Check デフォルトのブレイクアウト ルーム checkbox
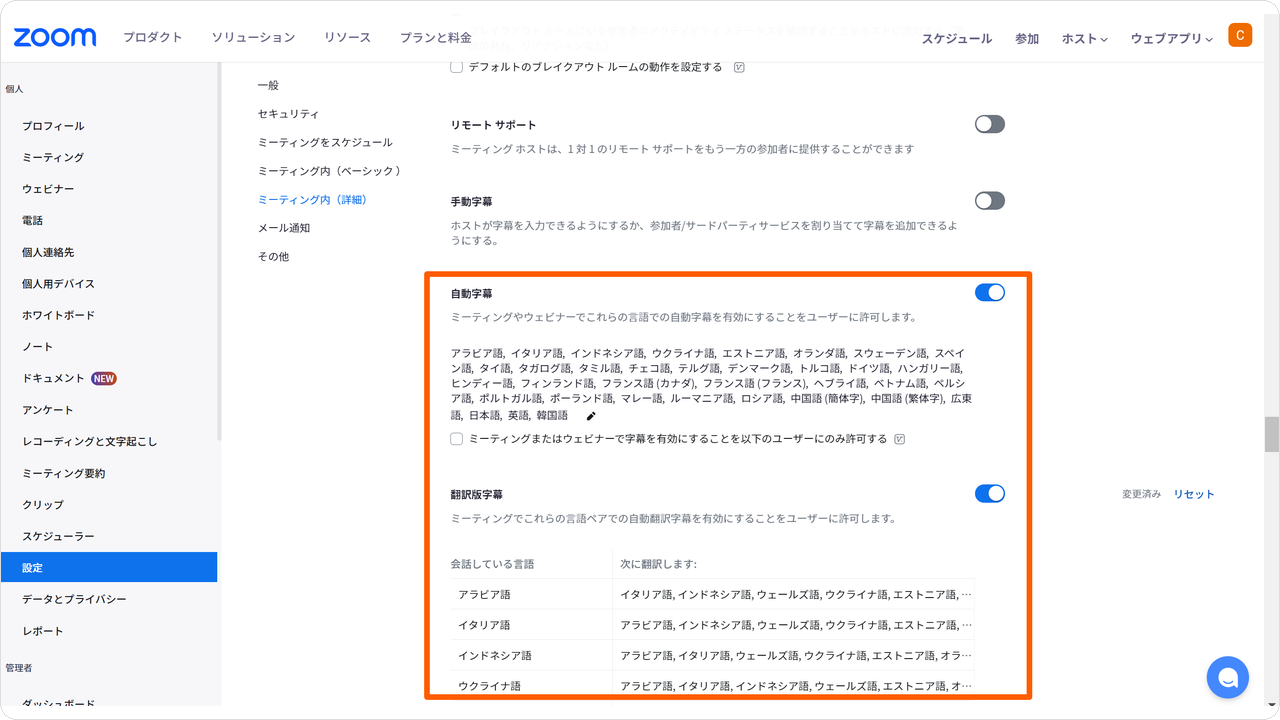This screenshot has height=720, width=1280. 457,67
